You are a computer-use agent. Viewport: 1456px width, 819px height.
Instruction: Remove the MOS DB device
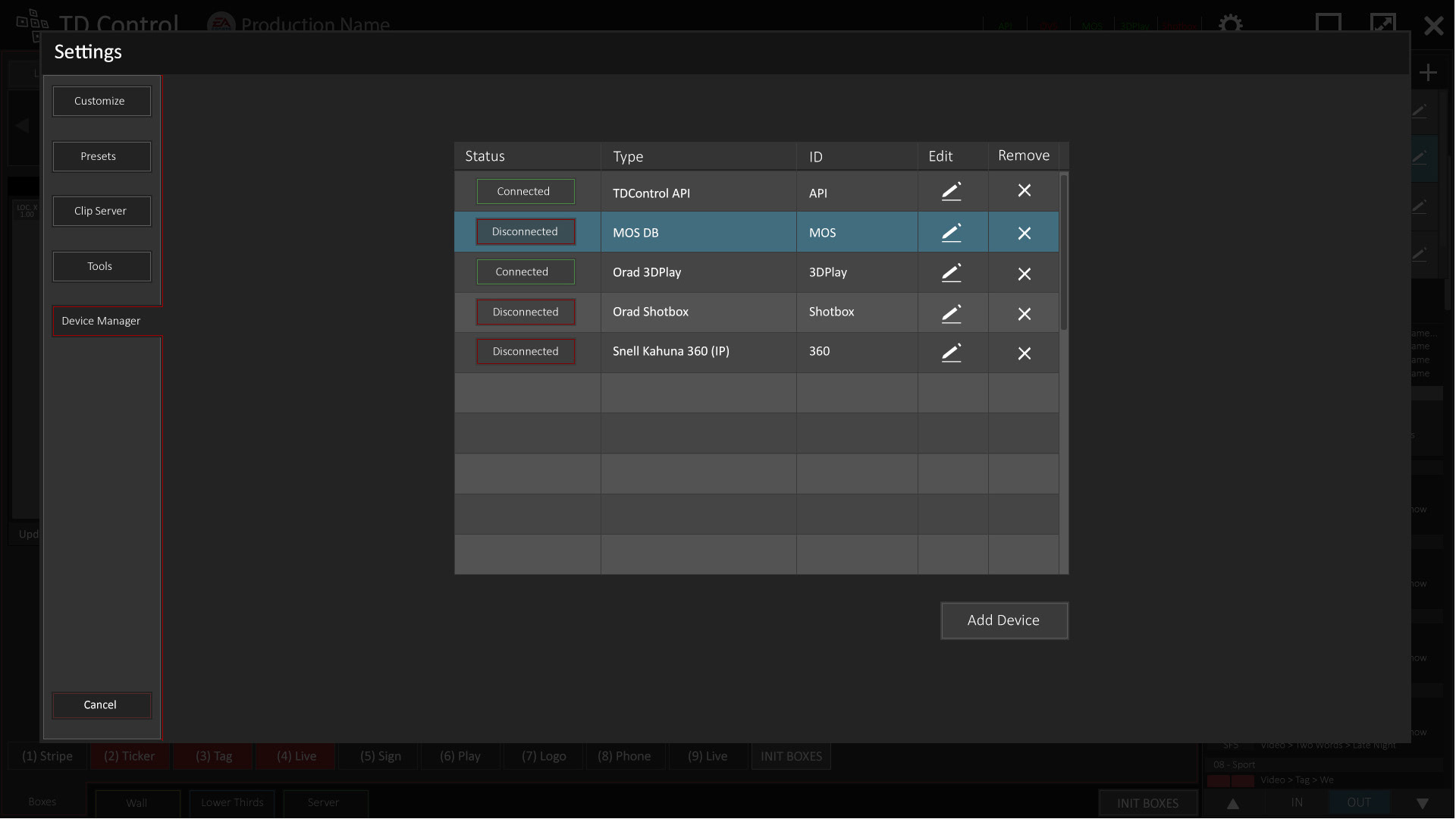[1024, 234]
